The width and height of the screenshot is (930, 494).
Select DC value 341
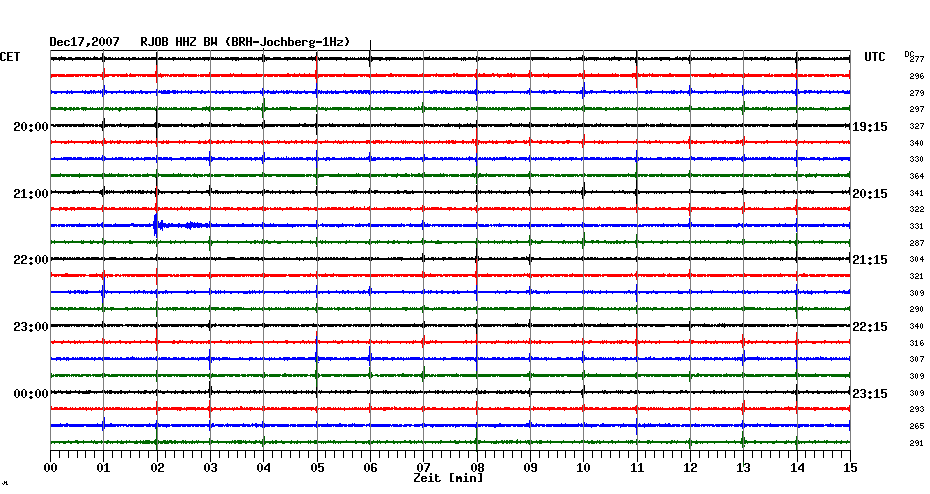pos(917,193)
